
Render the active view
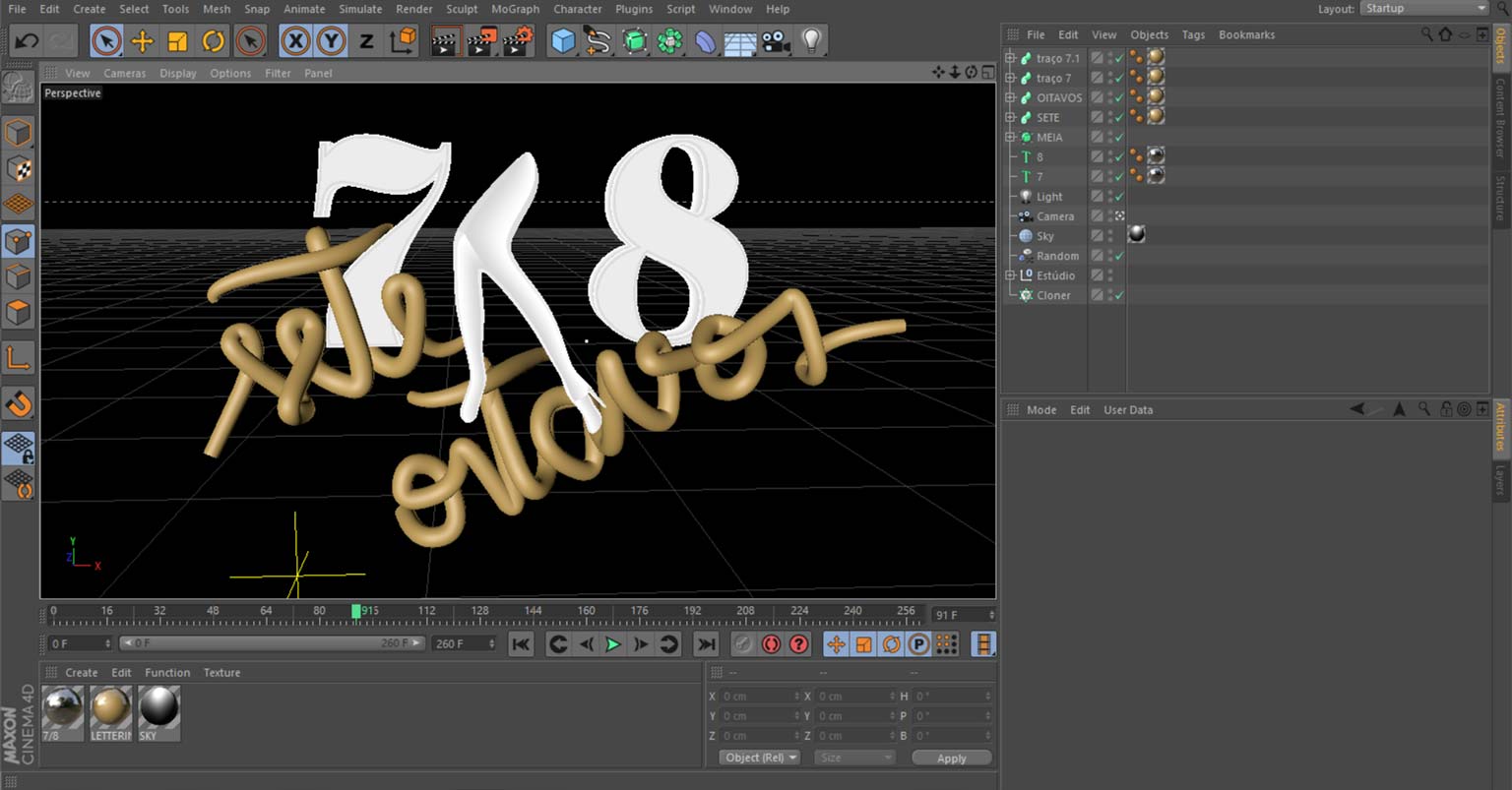(x=446, y=41)
